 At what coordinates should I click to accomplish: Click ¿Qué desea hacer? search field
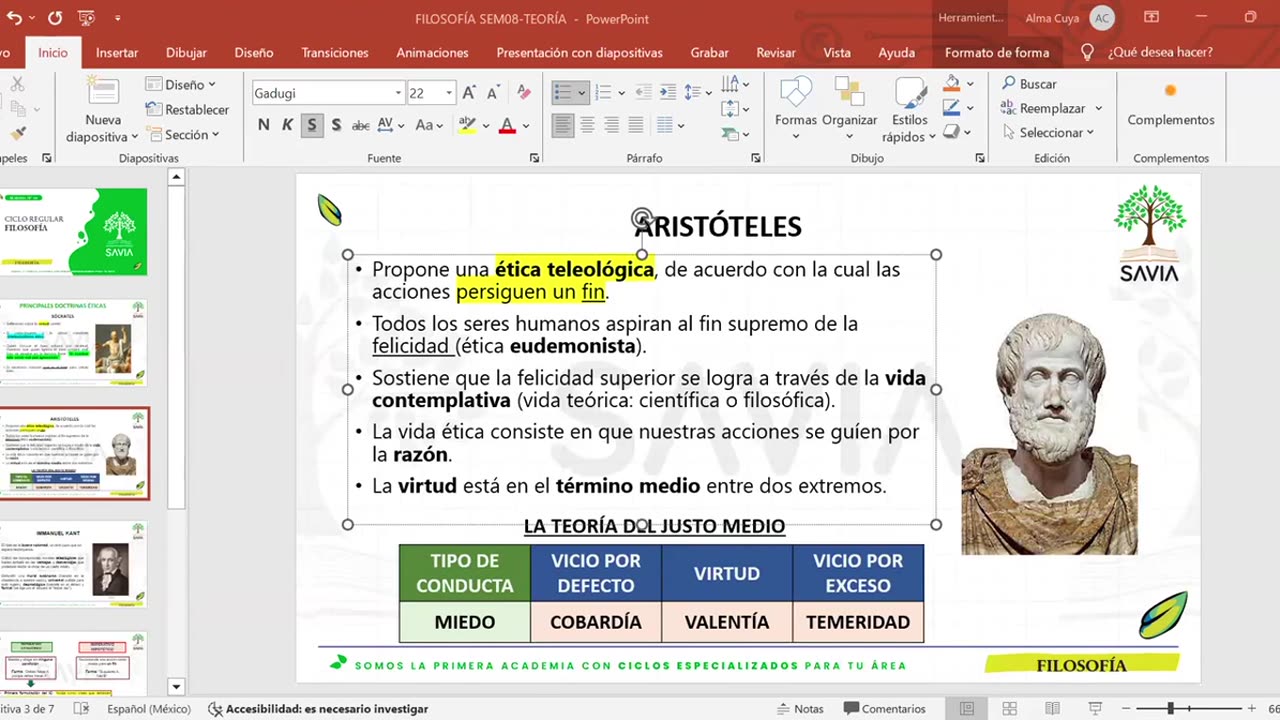pos(1160,52)
